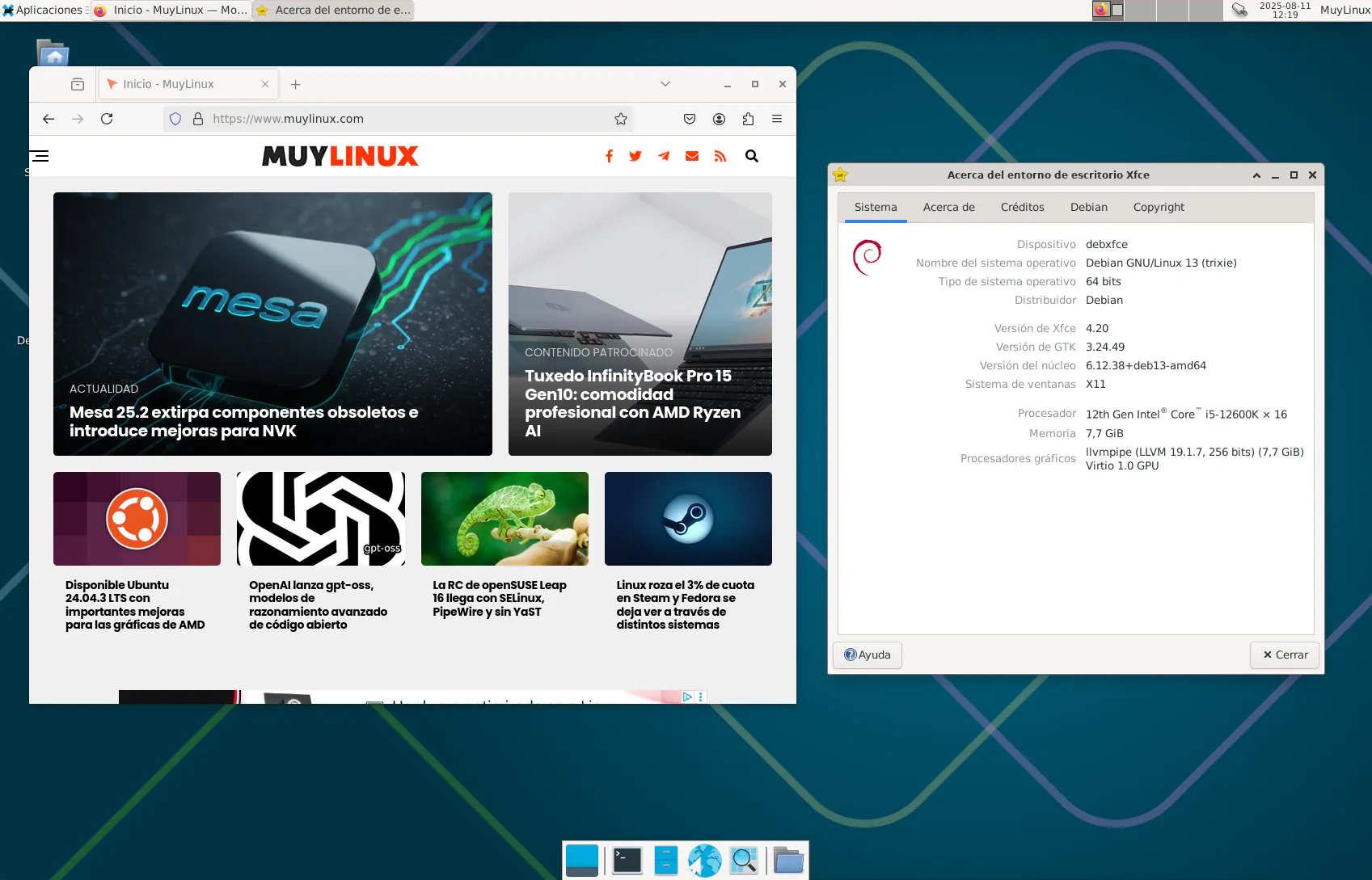The image size is (1372, 880).
Task: Click the Ubuntu logo article thumbnail
Action: 137,519
